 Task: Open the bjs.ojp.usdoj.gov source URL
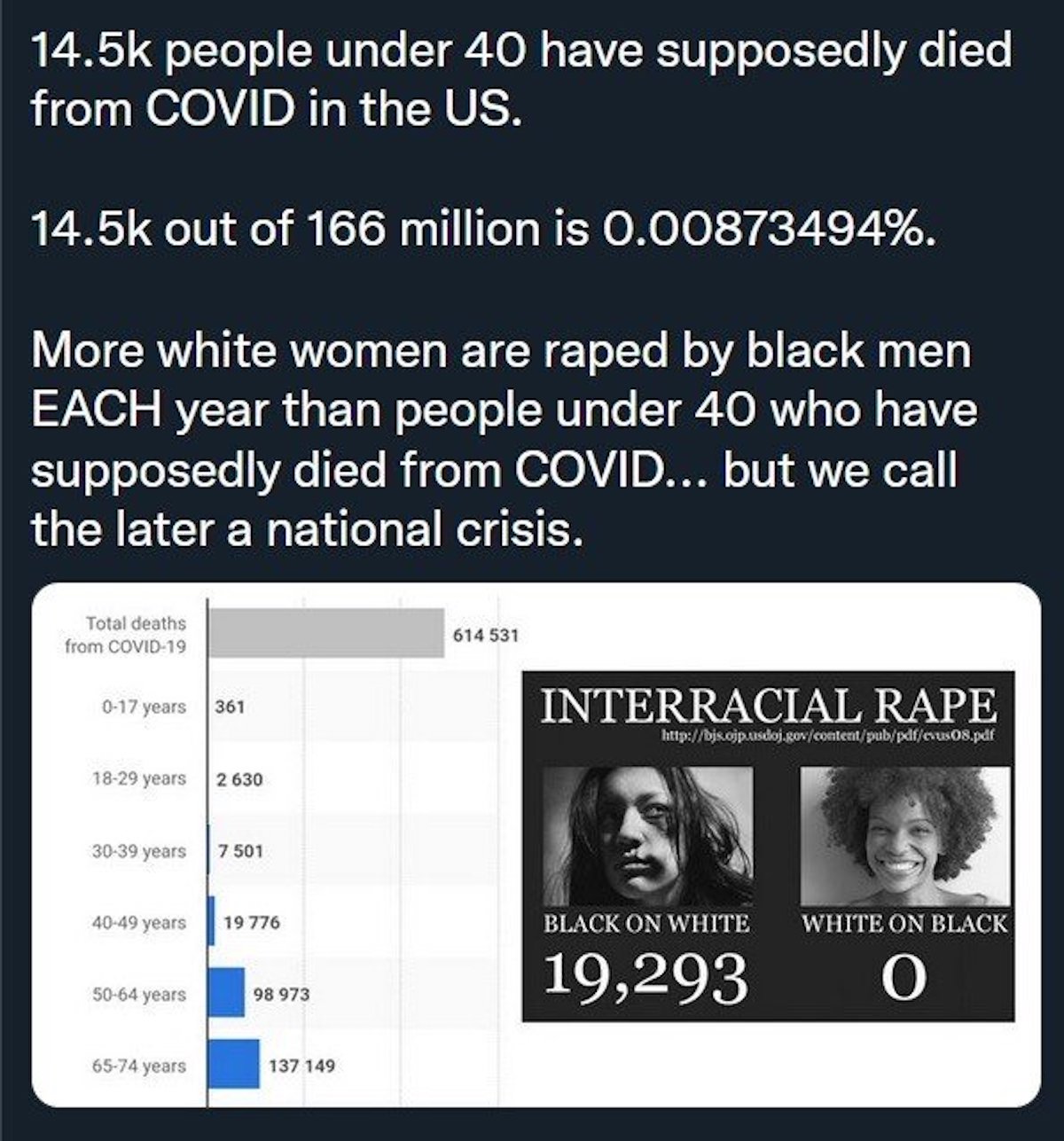[768, 737]
